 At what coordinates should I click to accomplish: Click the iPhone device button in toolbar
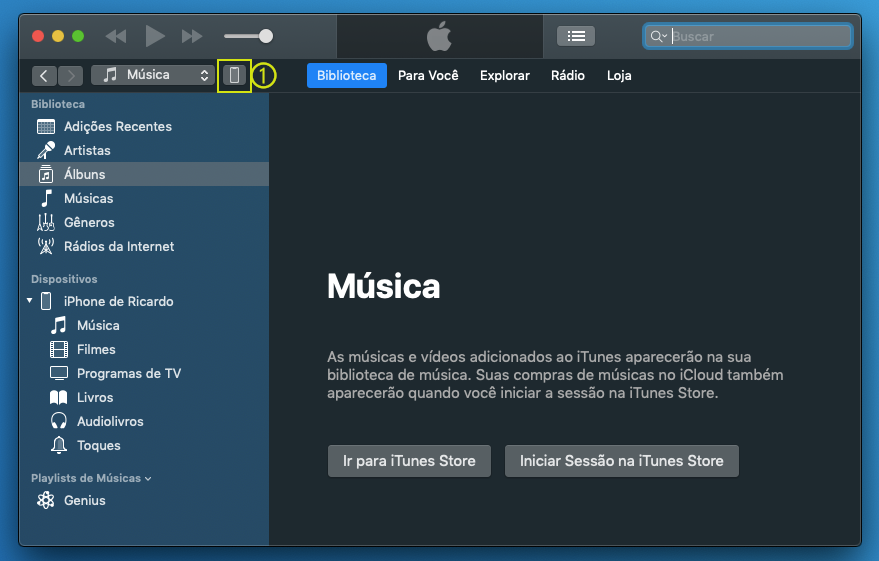click(234, 75)
